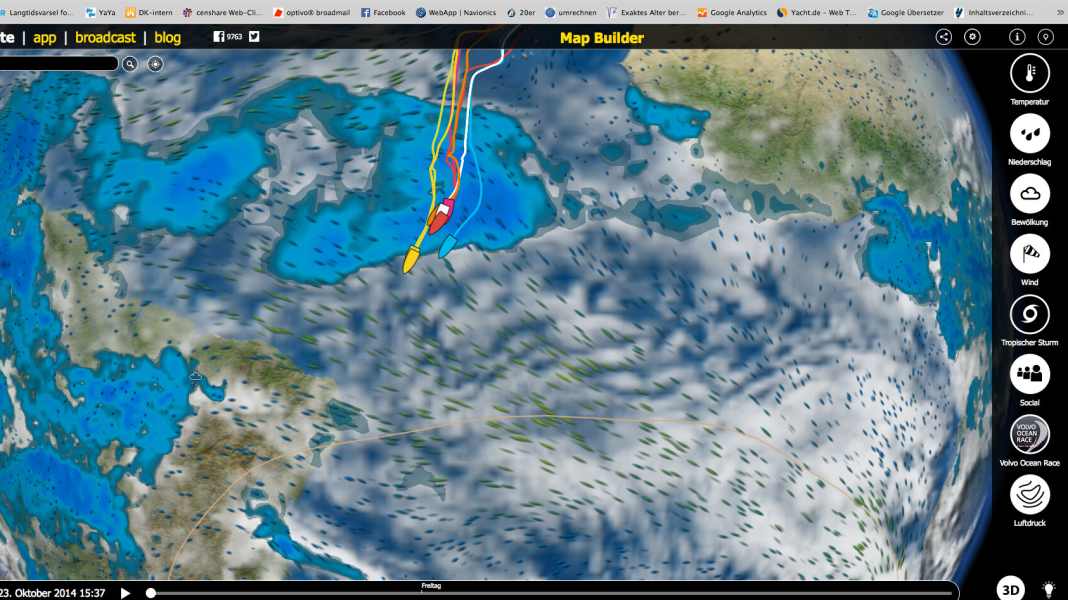The width and height of the screenshot is (1068, 600).
Task: Open the censhare Web-Client bookmark
Action: pos(223,12)
